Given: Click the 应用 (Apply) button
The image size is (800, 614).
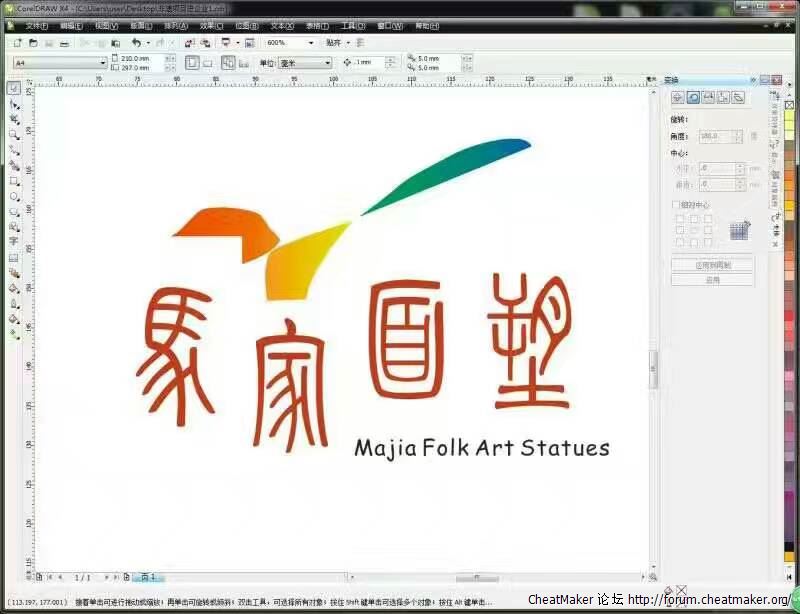Looking at the screenshot, I should (x=712, y=280).
